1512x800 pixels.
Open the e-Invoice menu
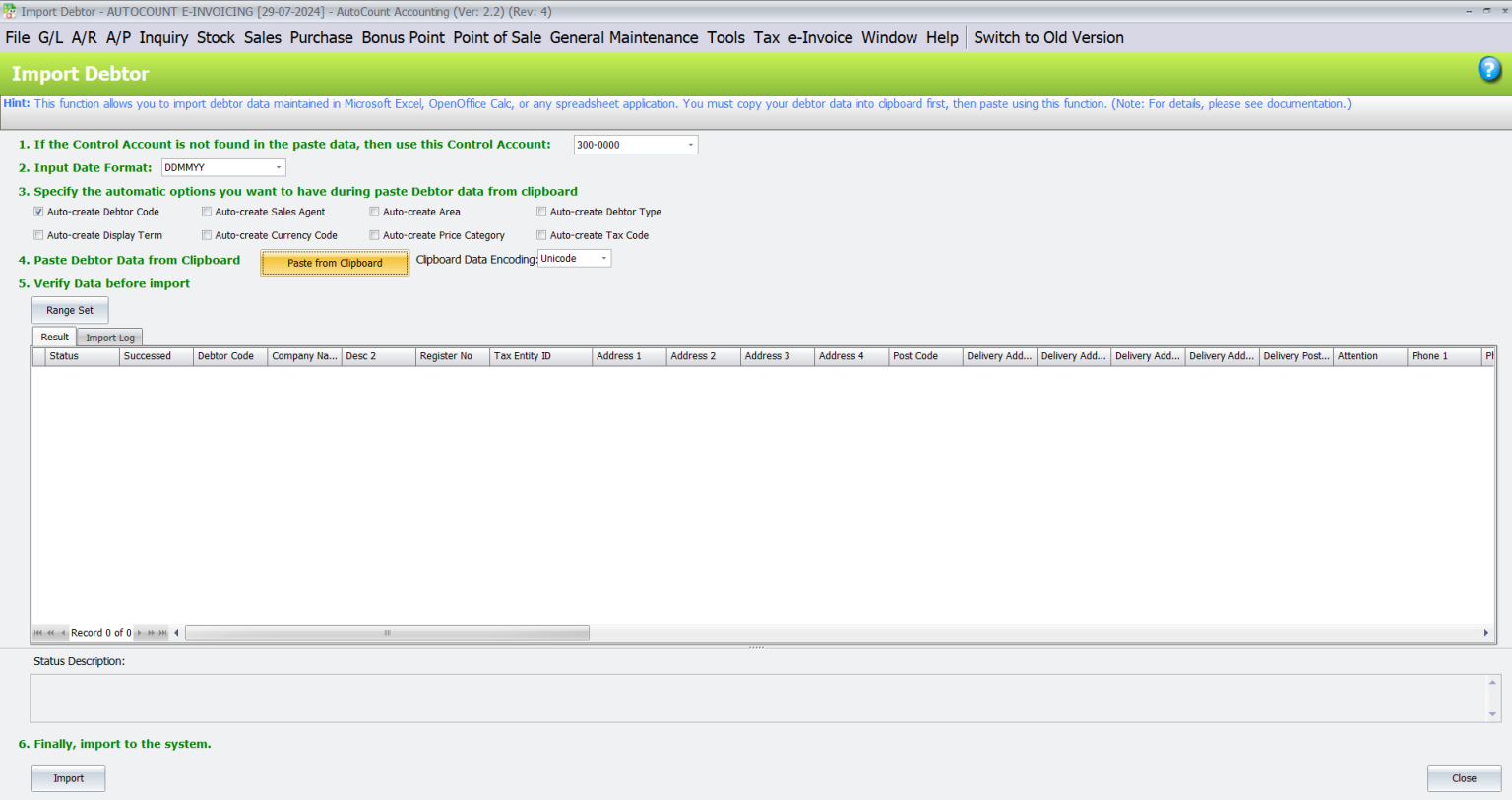point(820,37)
